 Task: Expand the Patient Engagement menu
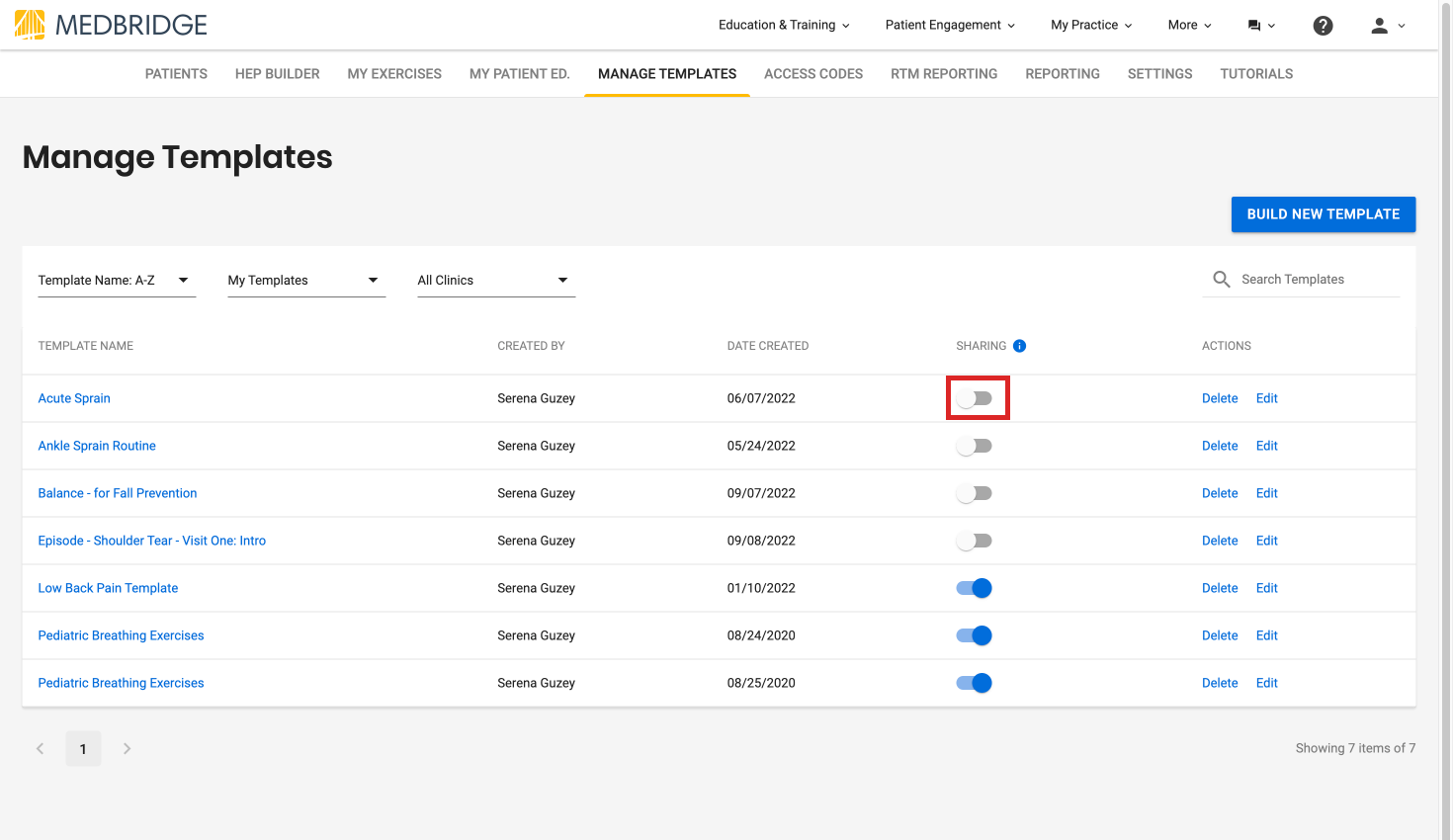coord(950,26)
